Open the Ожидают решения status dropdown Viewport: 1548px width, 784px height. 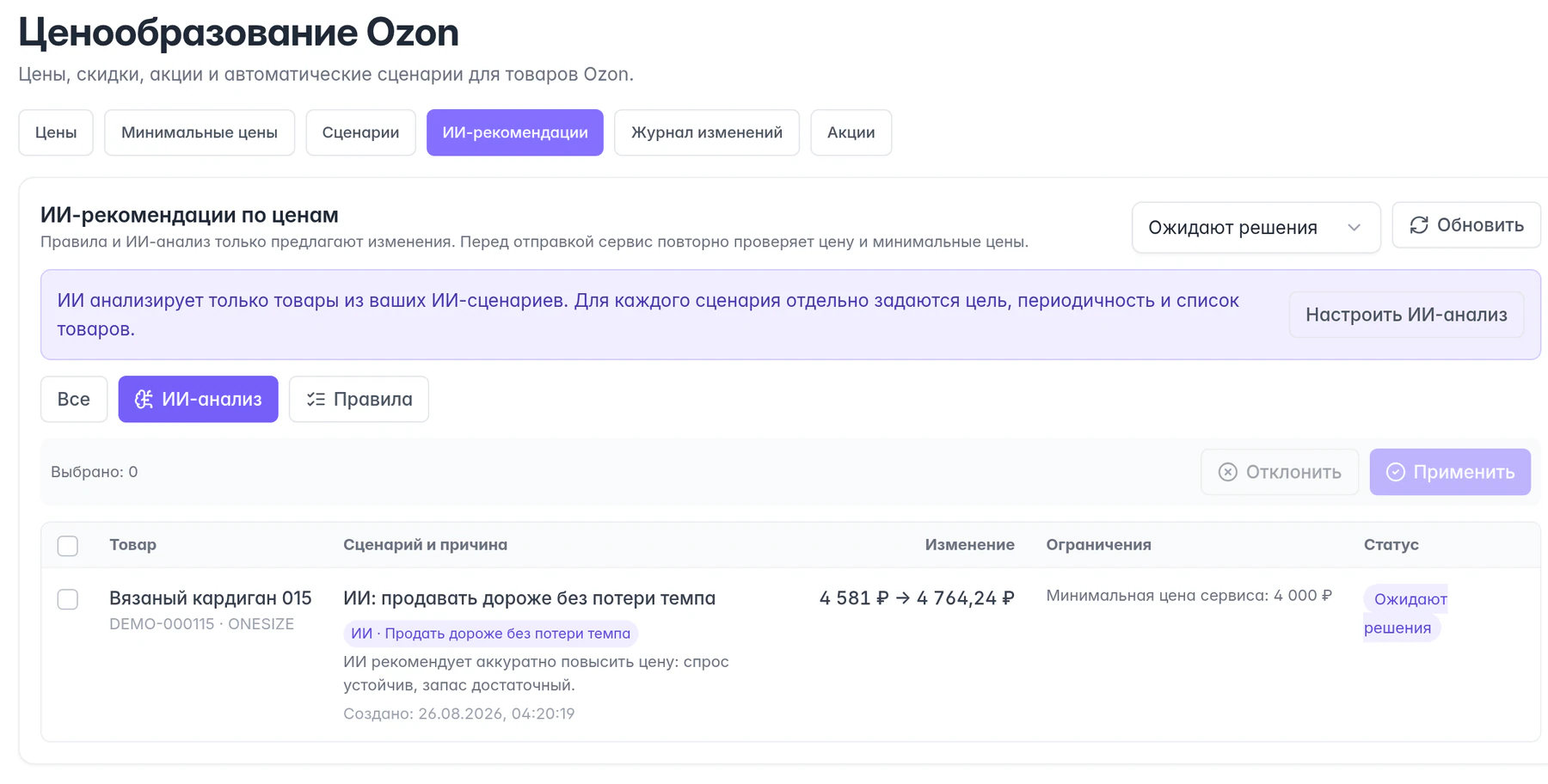[x=1256, y=228]
